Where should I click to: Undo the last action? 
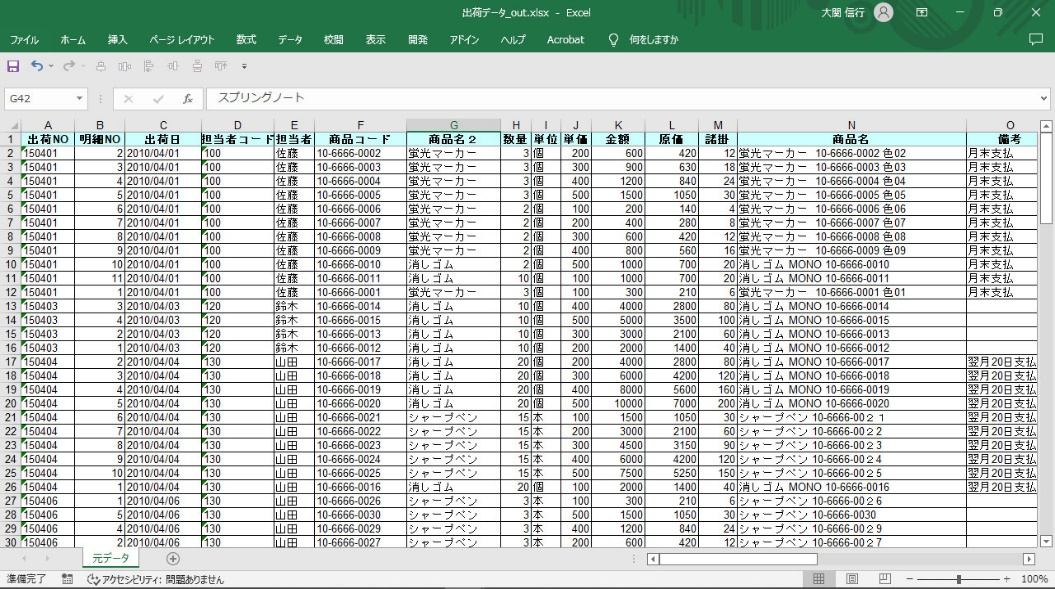(x=37, y=65)
